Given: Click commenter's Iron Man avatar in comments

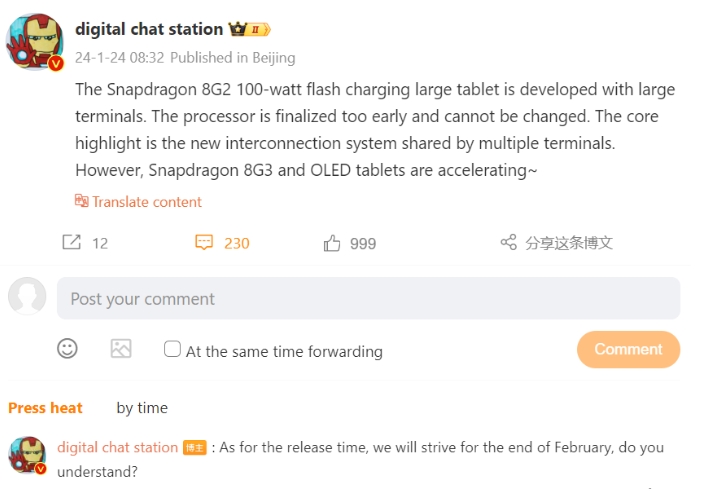Looking at the screenshot, I should tap(27, 455).
